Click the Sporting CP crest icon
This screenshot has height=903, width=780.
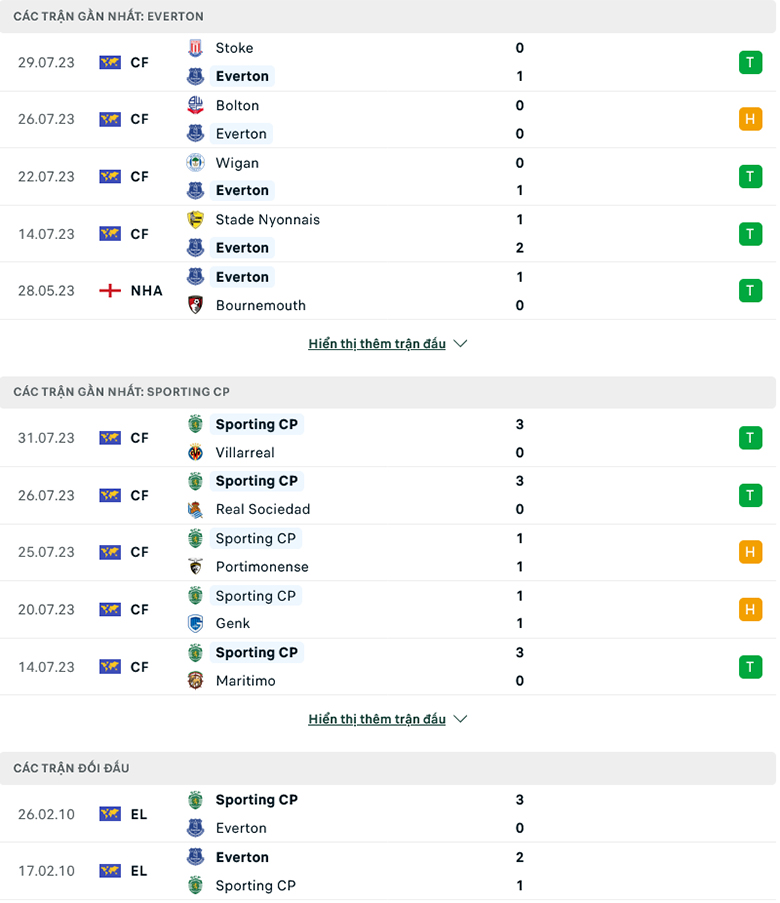tap(196, 424)
